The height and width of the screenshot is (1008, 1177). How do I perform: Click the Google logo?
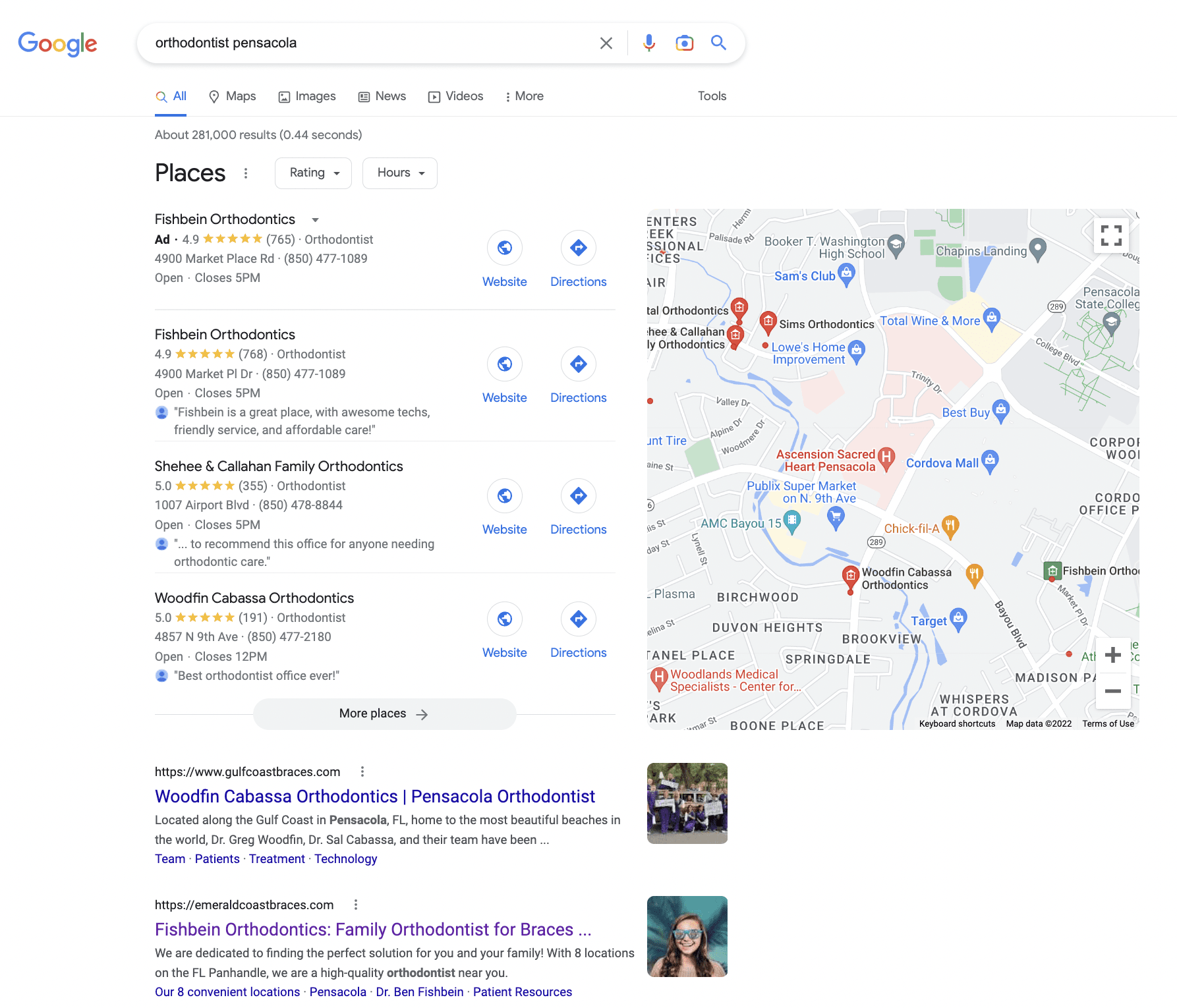pos(57,43)
